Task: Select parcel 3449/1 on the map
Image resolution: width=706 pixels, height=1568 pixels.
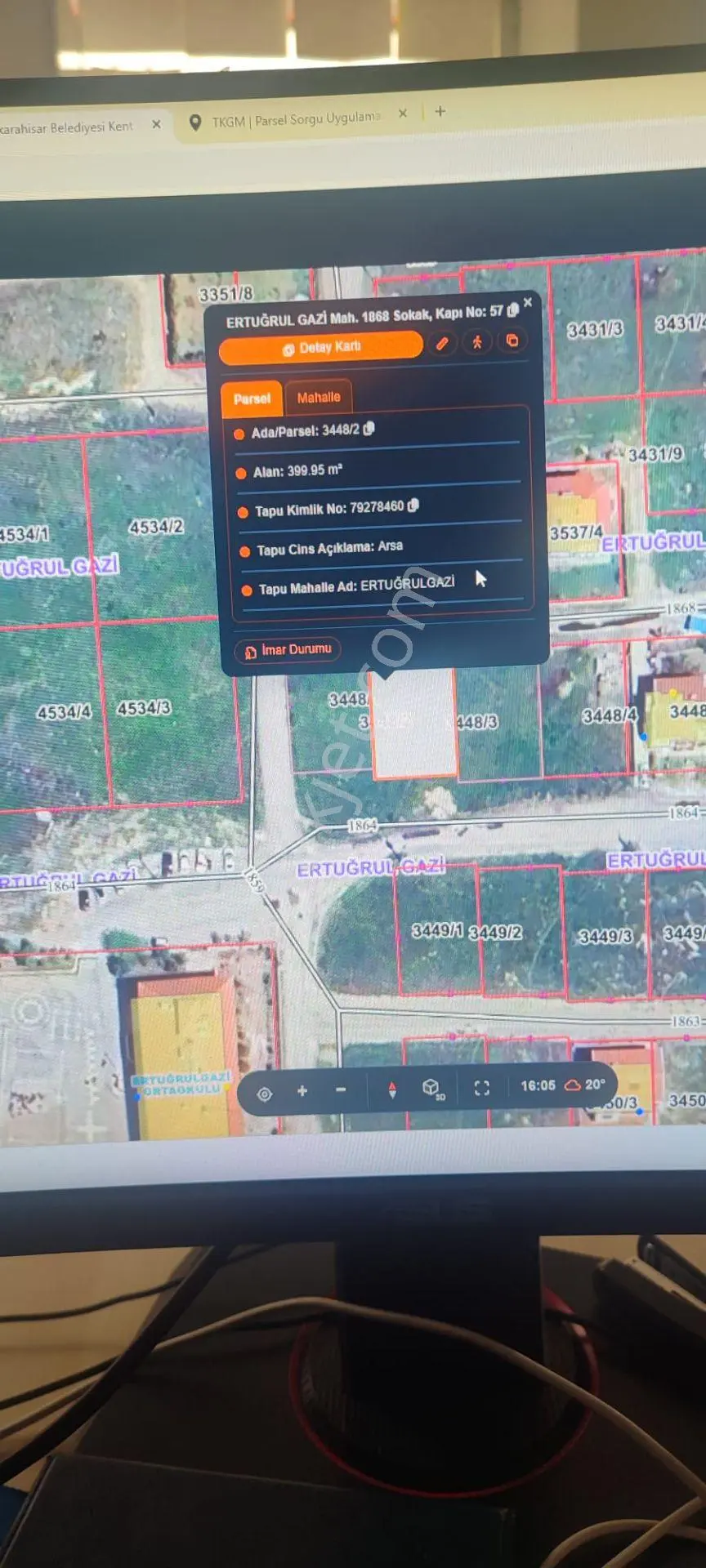Action: pos(437,931)
